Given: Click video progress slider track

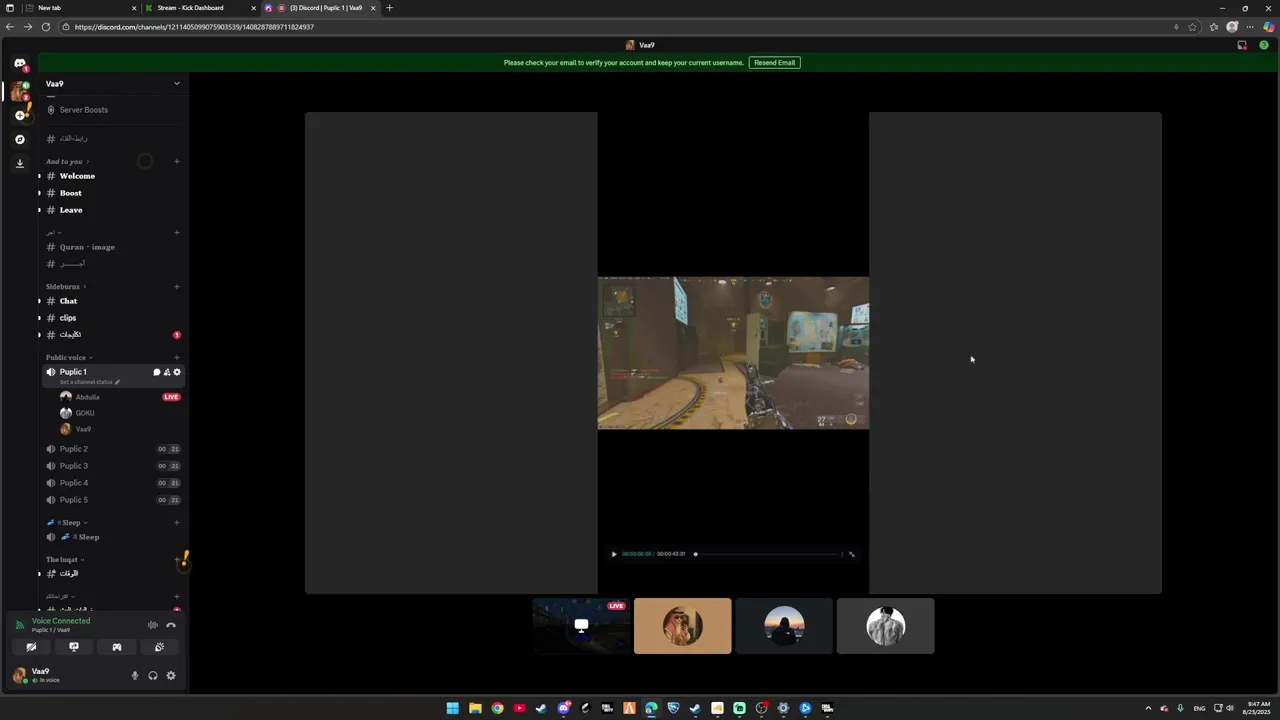Looking at the screenshot, I should [768, 554].
